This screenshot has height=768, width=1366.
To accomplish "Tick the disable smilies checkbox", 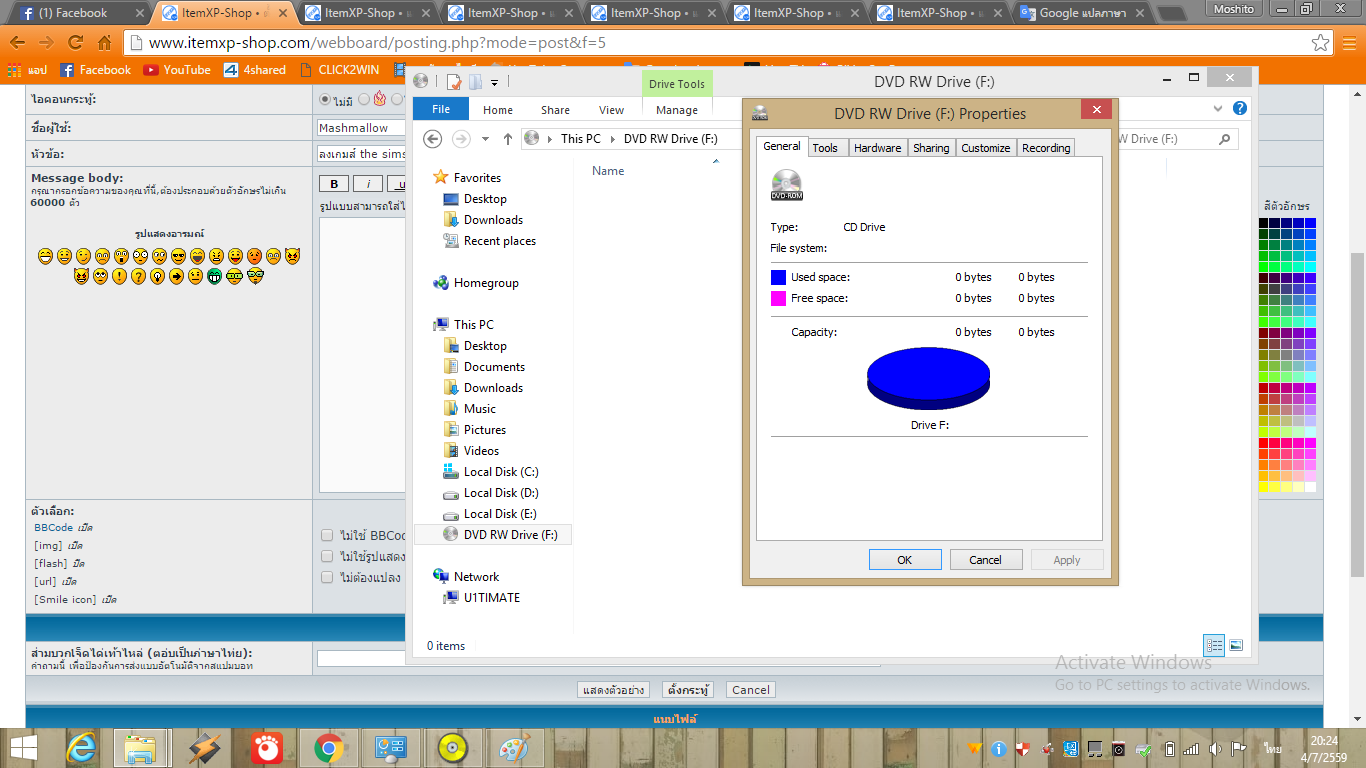I will (x=327, y=556).
